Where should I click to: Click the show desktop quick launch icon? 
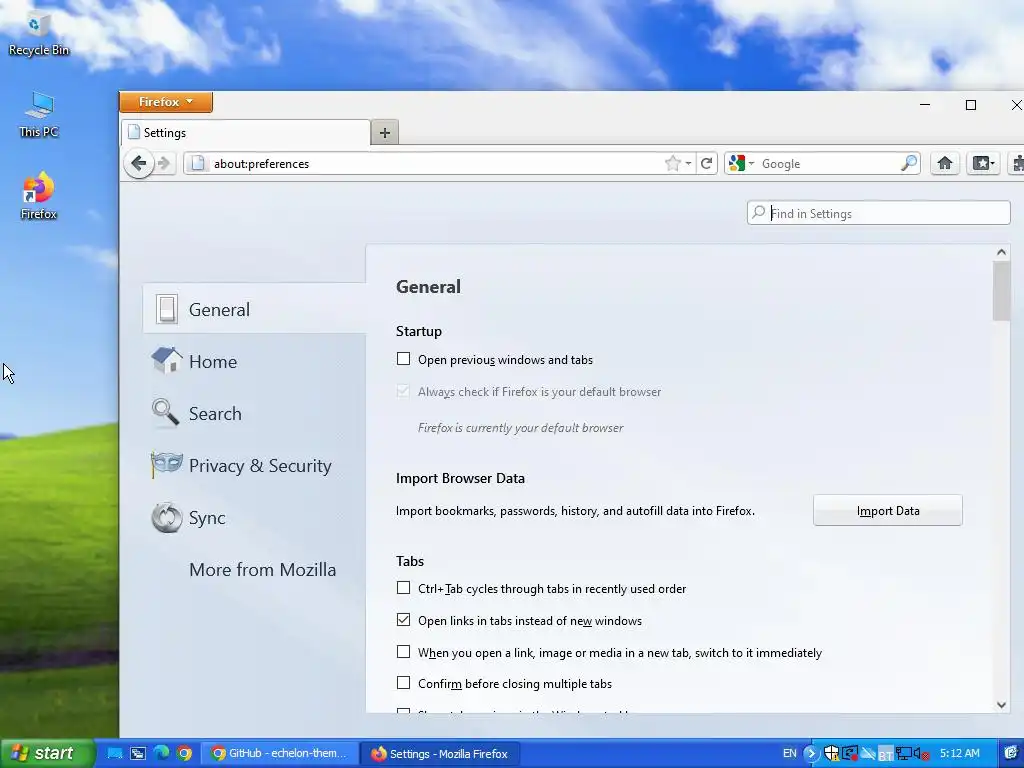pyautogui.click(x=114, y=754)
